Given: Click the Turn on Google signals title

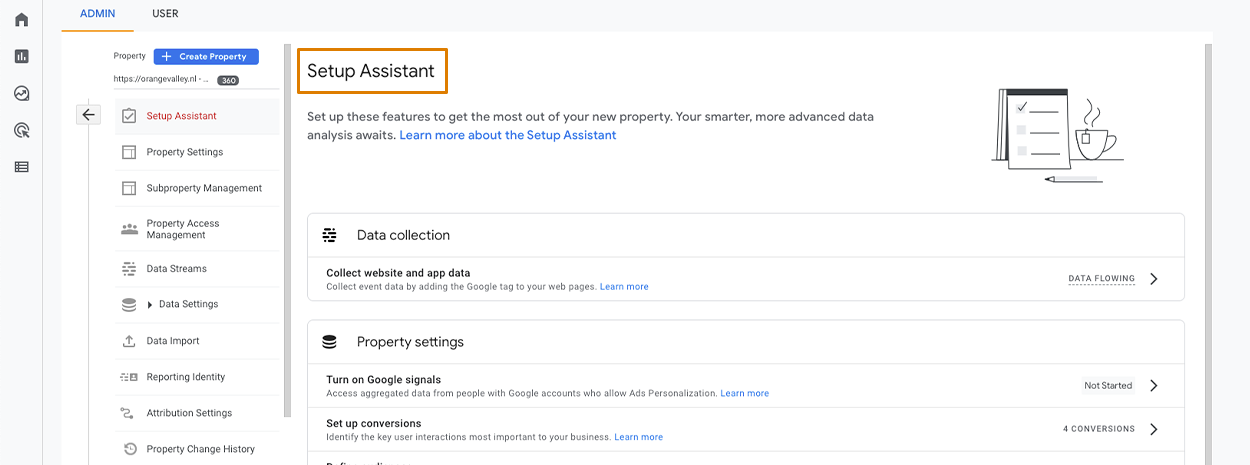Looking at the screenshot, I should tap(384, 380).
